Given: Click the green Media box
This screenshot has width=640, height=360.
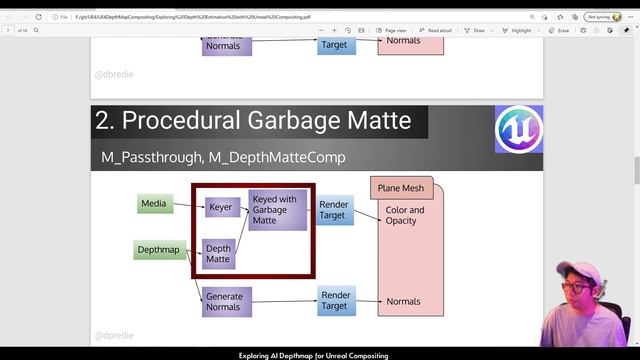Looking at the screenshot, I should (x=155, y=203).
